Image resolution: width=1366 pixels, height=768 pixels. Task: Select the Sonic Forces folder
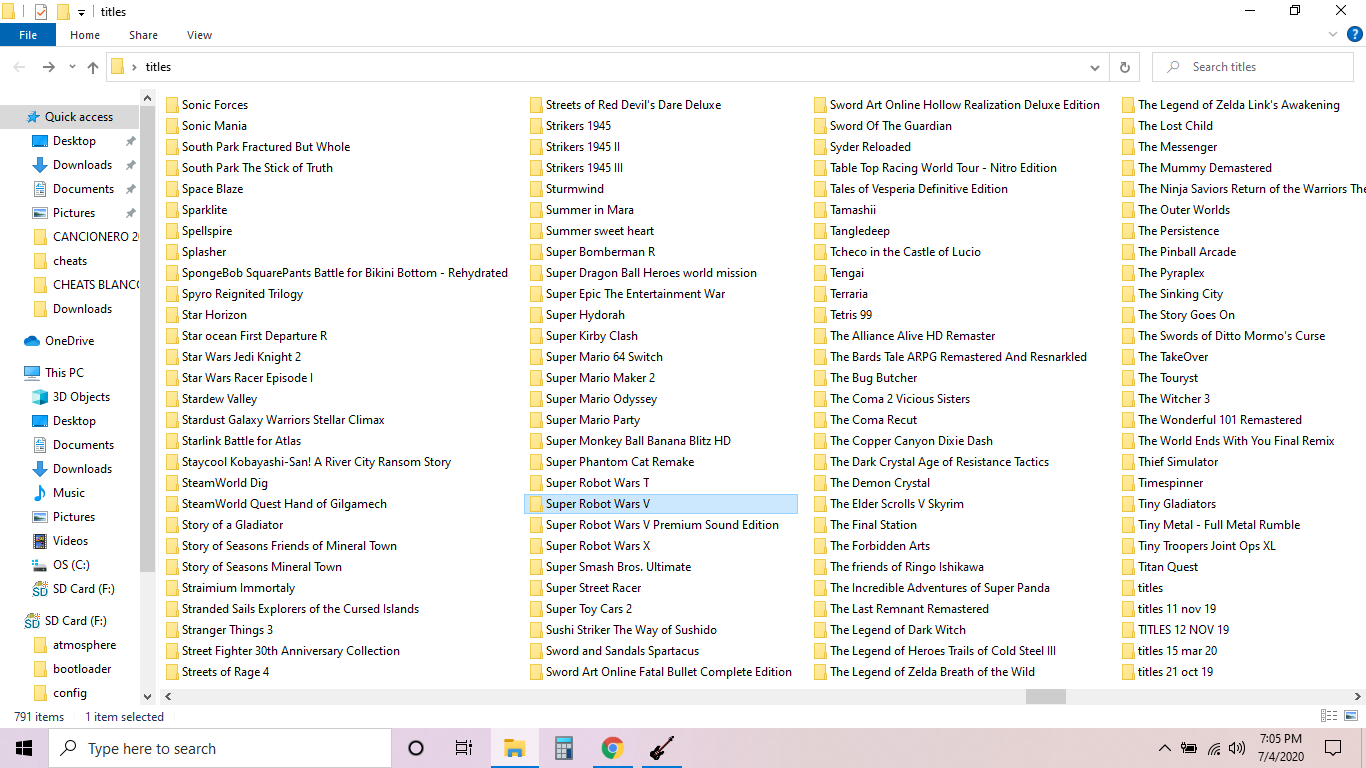click(207, 105)
